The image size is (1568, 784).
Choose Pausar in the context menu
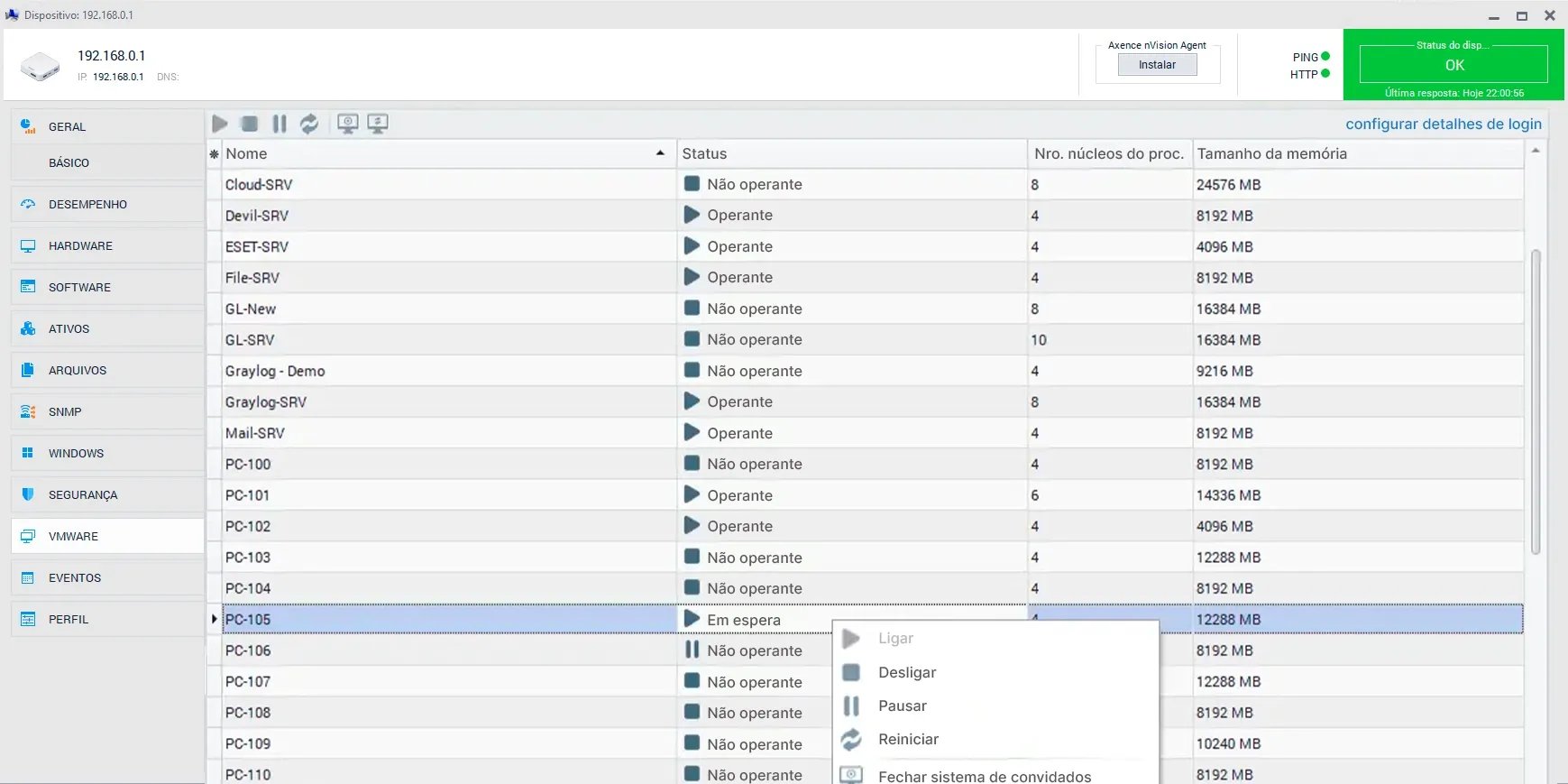click(995, 706)
